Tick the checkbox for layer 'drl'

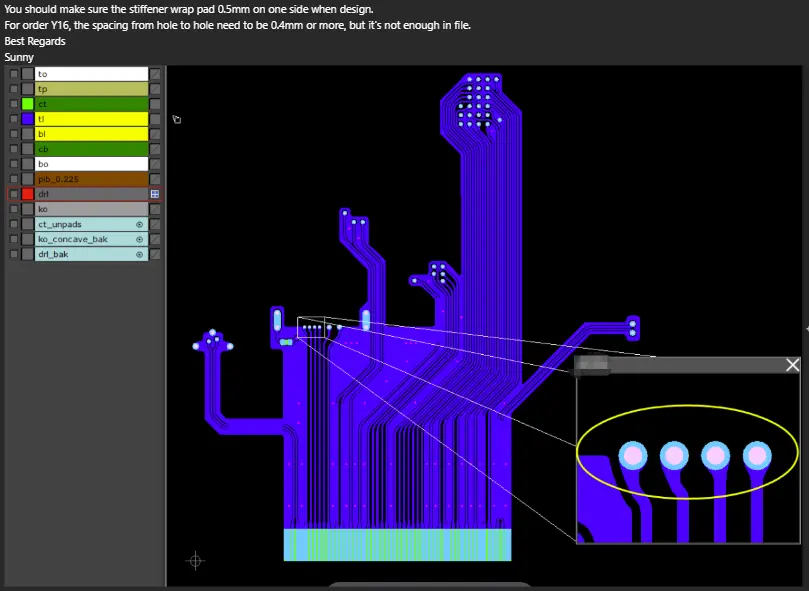click(x=14, y=194)
